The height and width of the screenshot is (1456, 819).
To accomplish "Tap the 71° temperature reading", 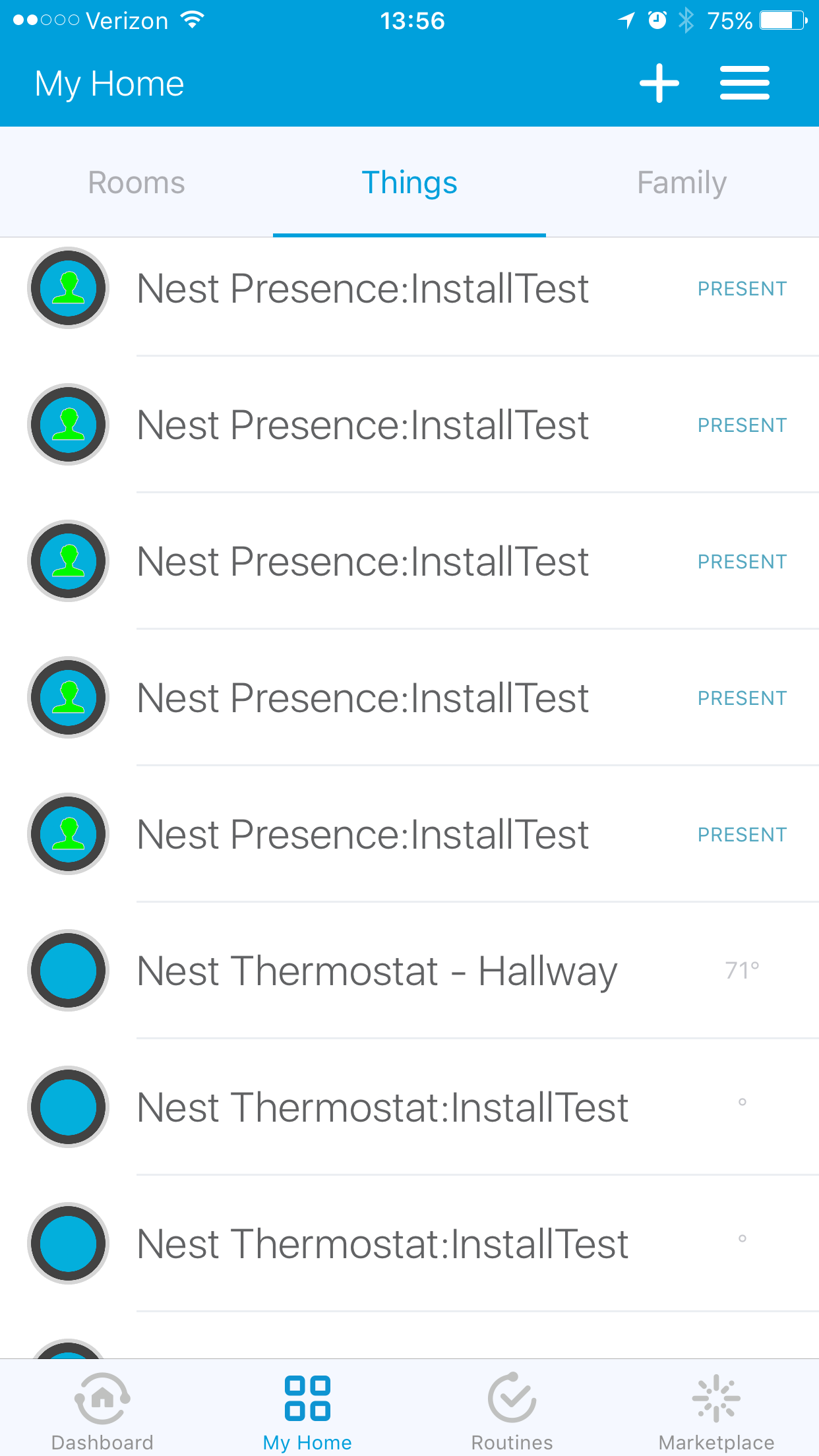I will pyautogui.click(x=742, y=971).
